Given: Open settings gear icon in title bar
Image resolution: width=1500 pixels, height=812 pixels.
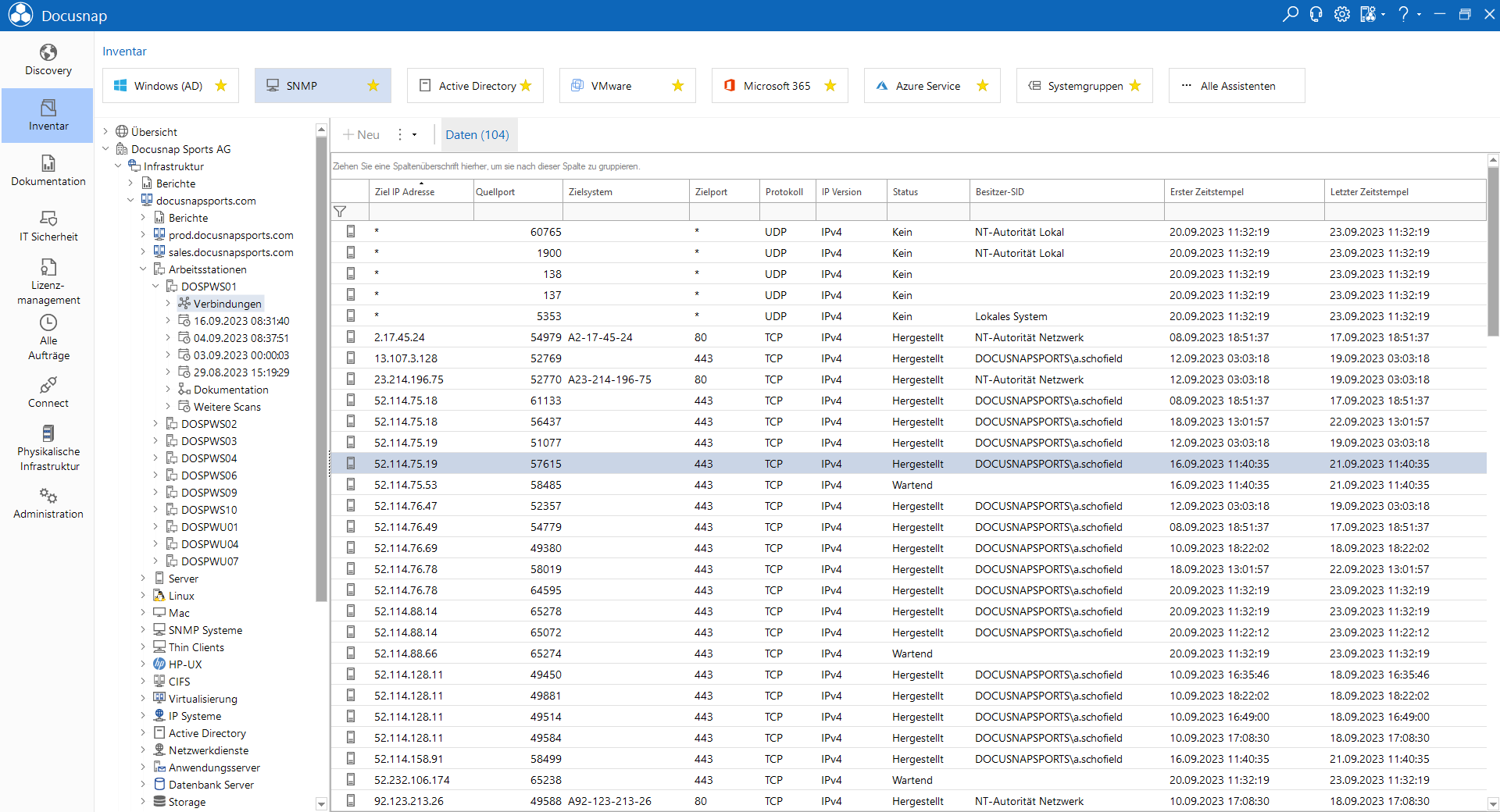Looking at the screenshot, I should pos(1342,14).
